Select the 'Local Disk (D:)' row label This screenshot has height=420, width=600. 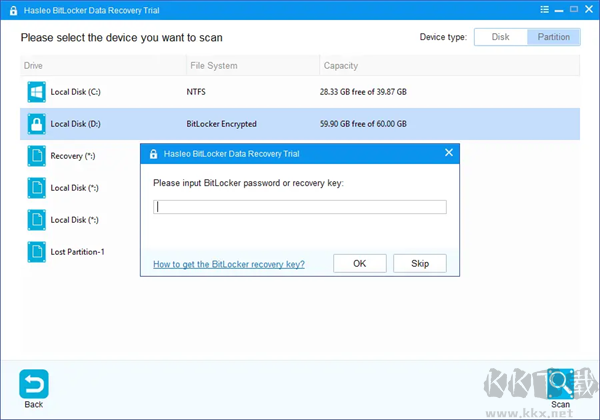(x=75, y=124)
